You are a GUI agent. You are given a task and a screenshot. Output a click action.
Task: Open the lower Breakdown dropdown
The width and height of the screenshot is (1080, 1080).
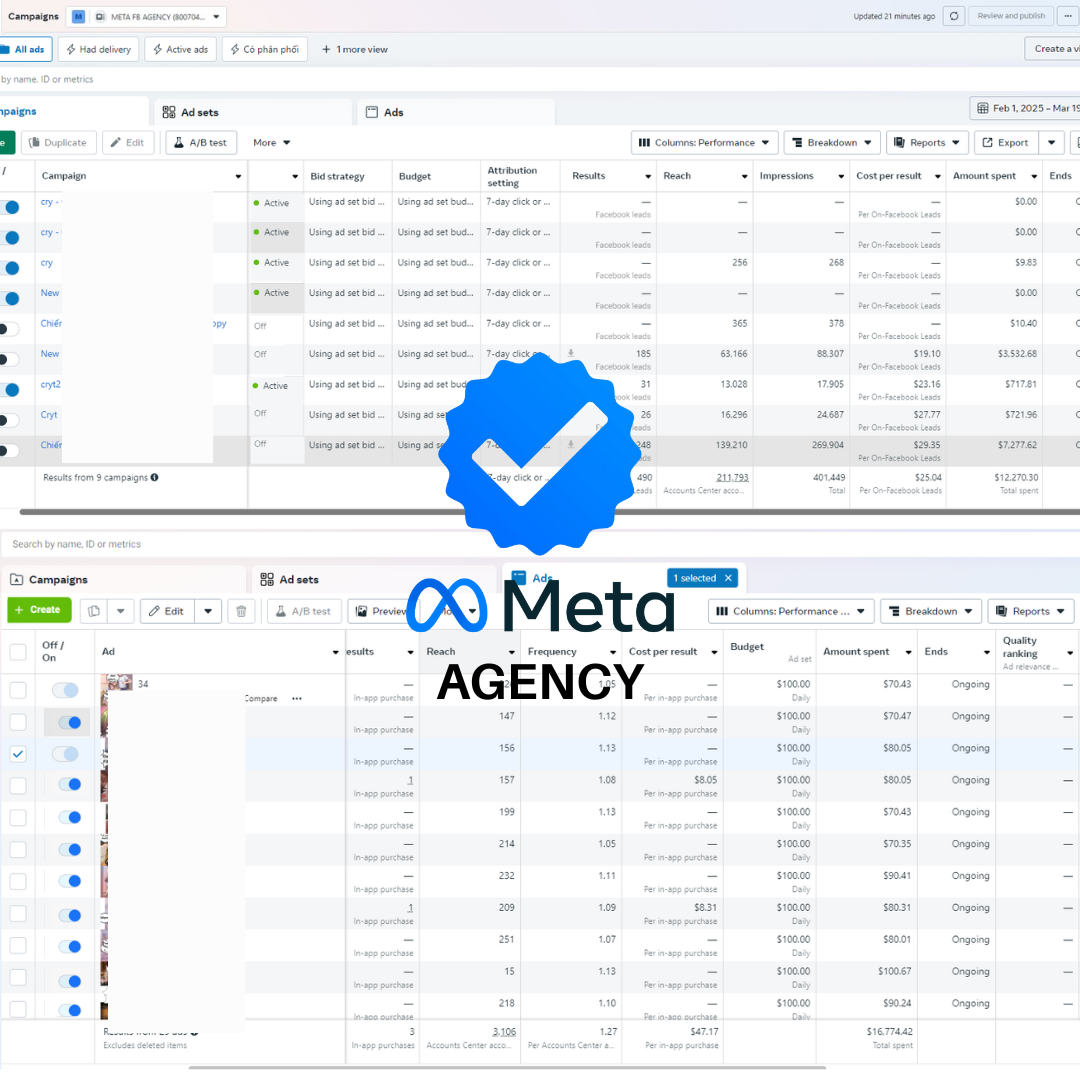click(931, 611)
